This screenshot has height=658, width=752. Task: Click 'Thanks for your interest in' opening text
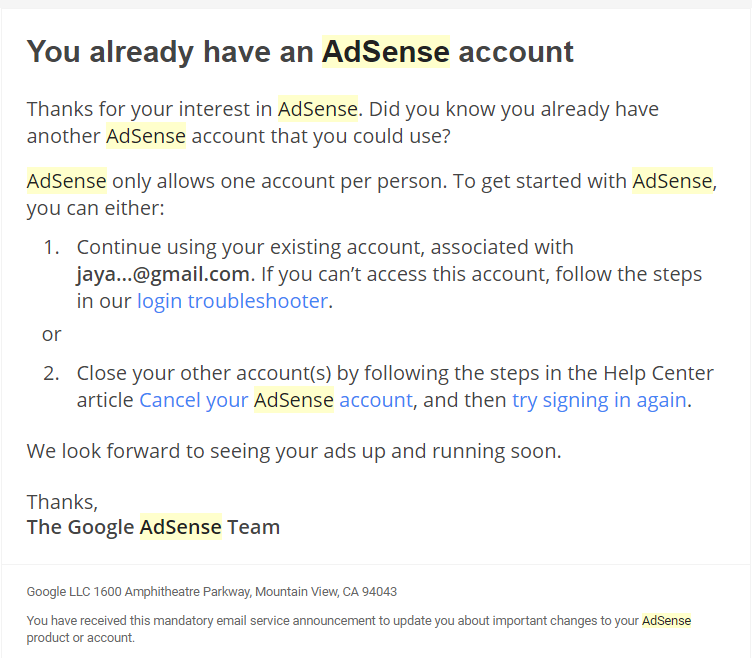click(x=150, y=108)
